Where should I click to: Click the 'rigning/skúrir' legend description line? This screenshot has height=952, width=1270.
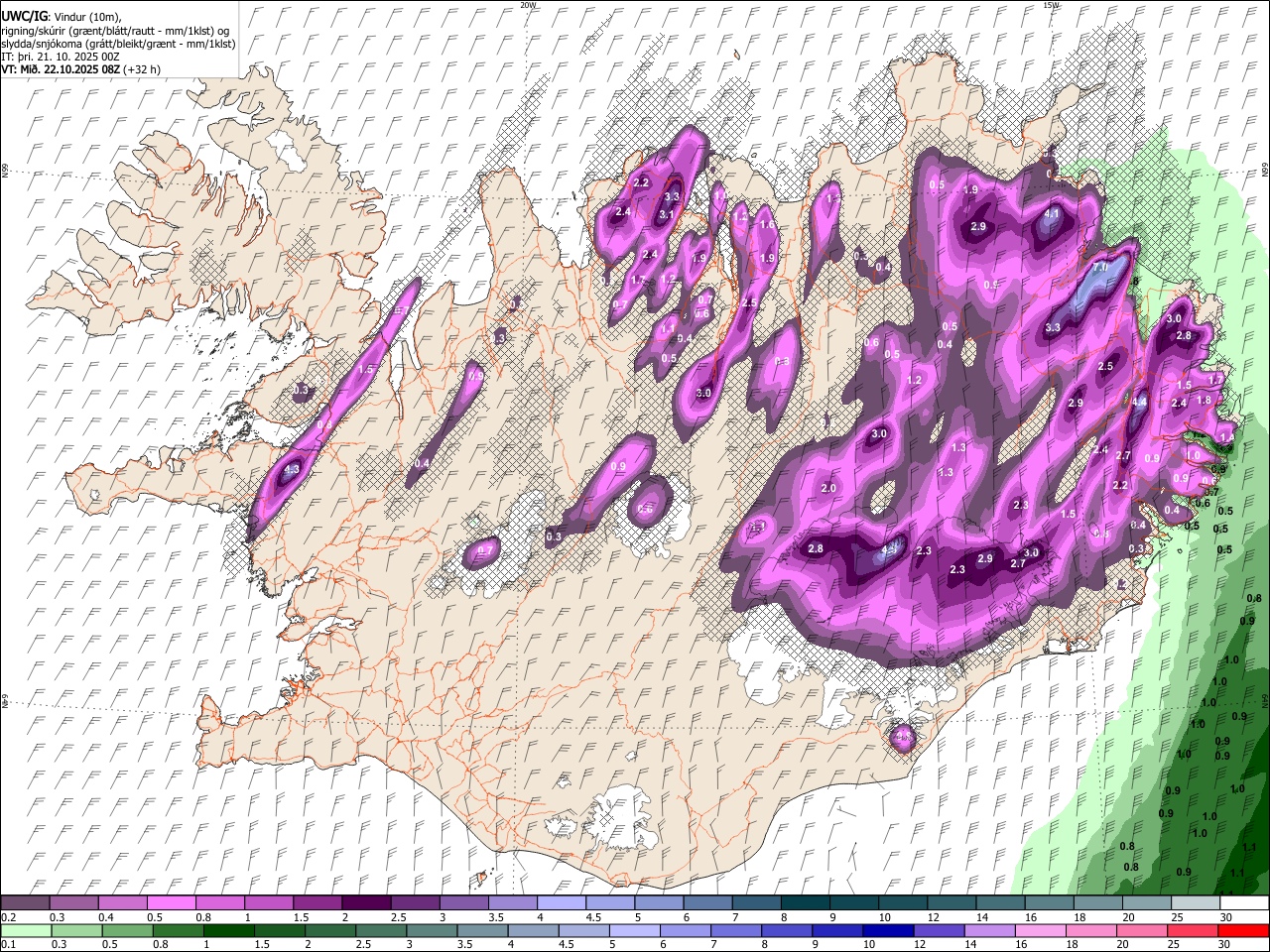(x=116, y=31)
